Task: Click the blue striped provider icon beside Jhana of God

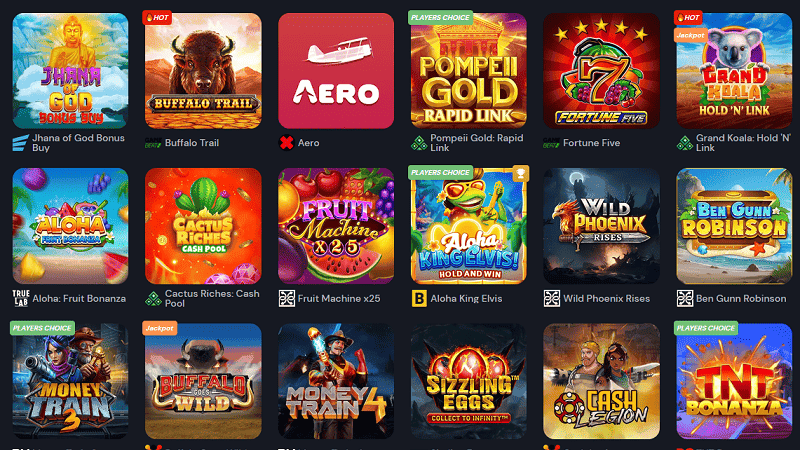Action: pos(20,143)
